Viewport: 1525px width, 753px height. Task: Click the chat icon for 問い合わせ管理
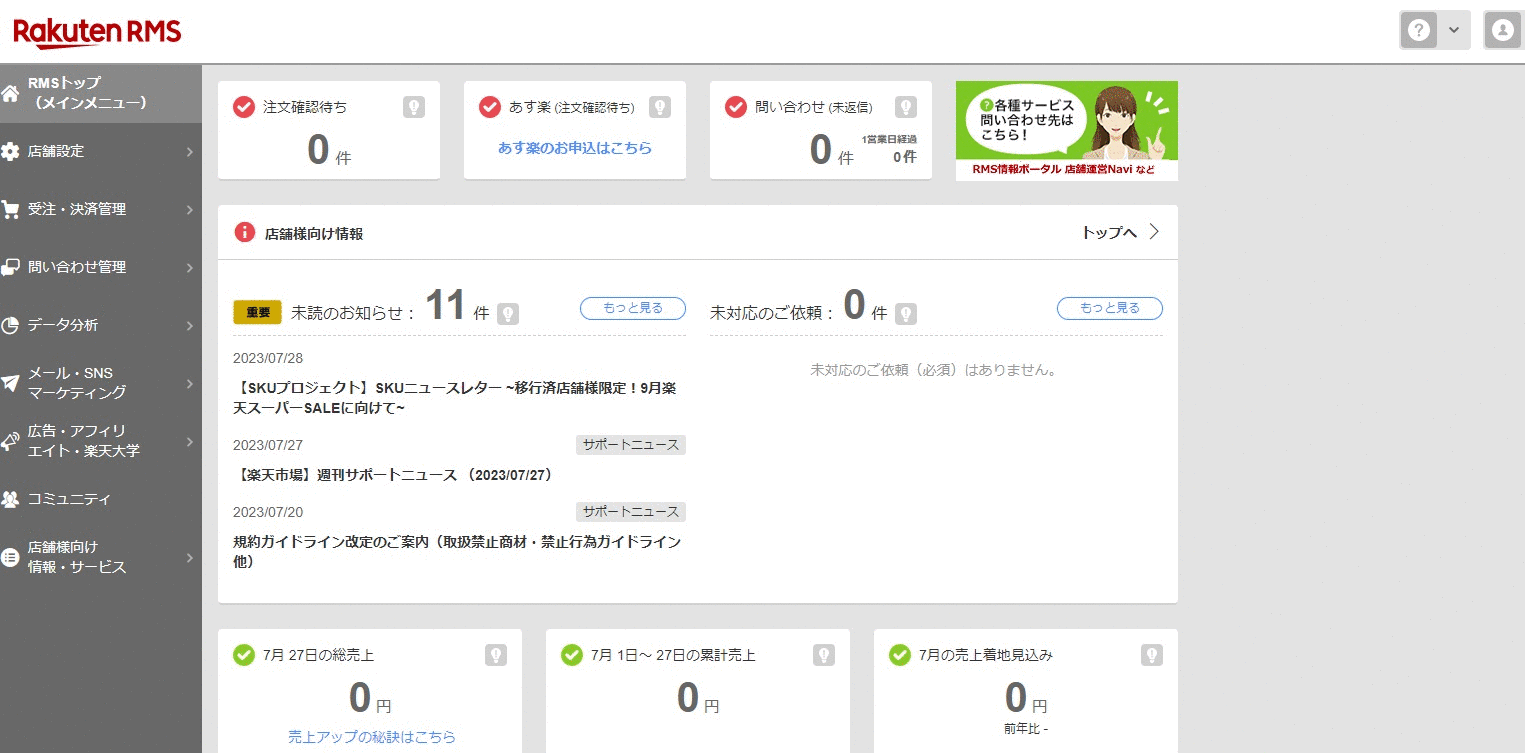10,267
